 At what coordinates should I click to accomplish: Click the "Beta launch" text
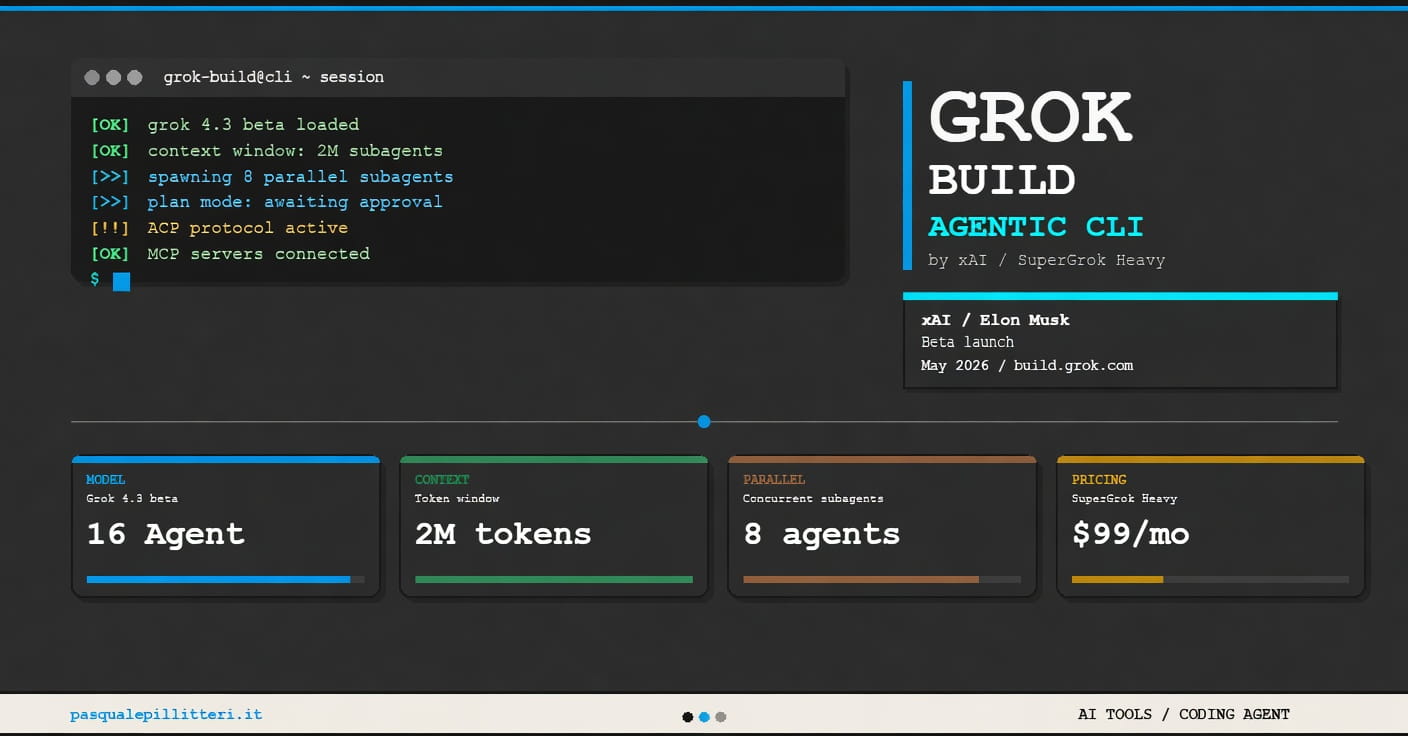(967, 342)
